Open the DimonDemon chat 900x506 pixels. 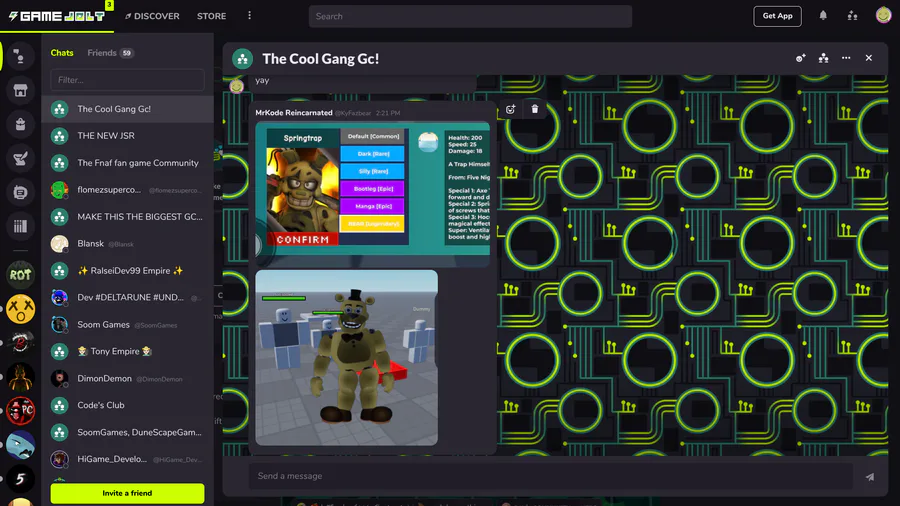point(127,379)
